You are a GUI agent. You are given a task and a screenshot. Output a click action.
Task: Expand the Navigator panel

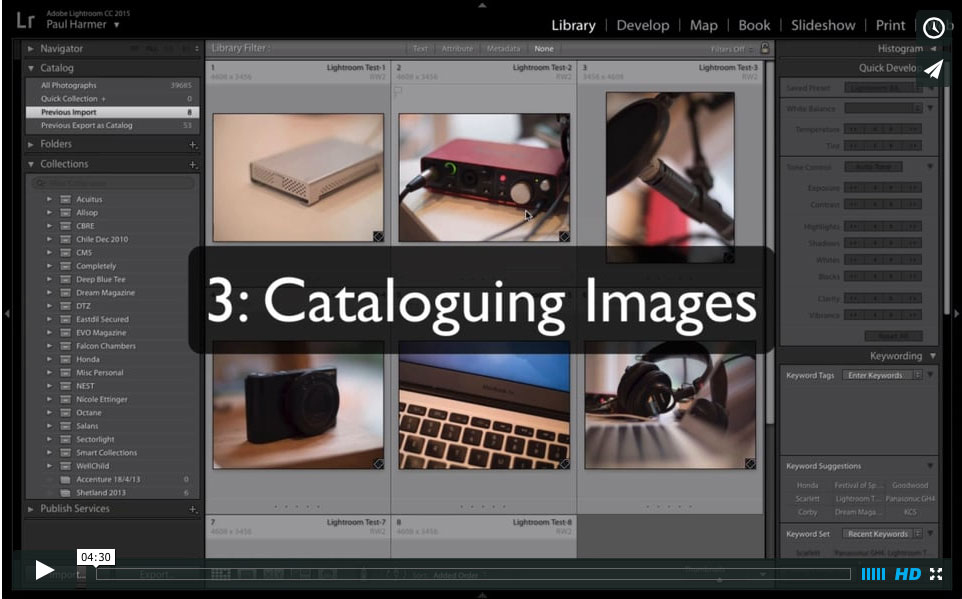(x=31, y=48)
